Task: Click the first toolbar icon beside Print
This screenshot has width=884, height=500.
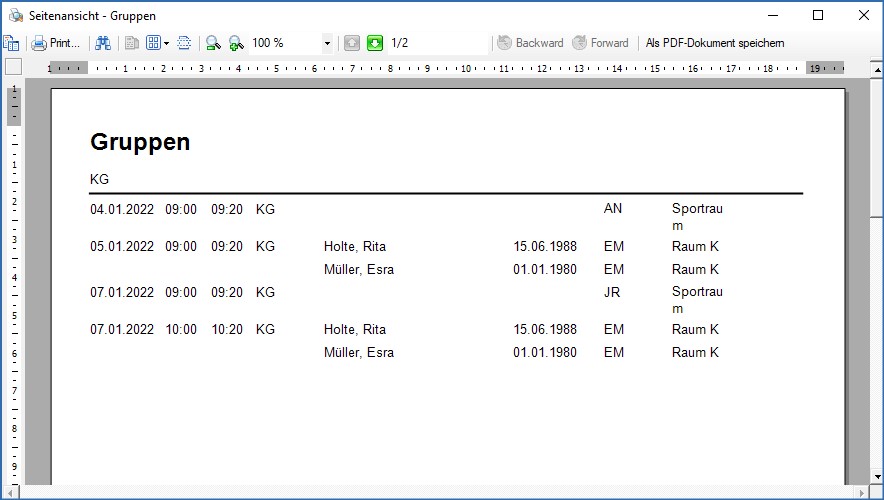Action: pos(11,43)
